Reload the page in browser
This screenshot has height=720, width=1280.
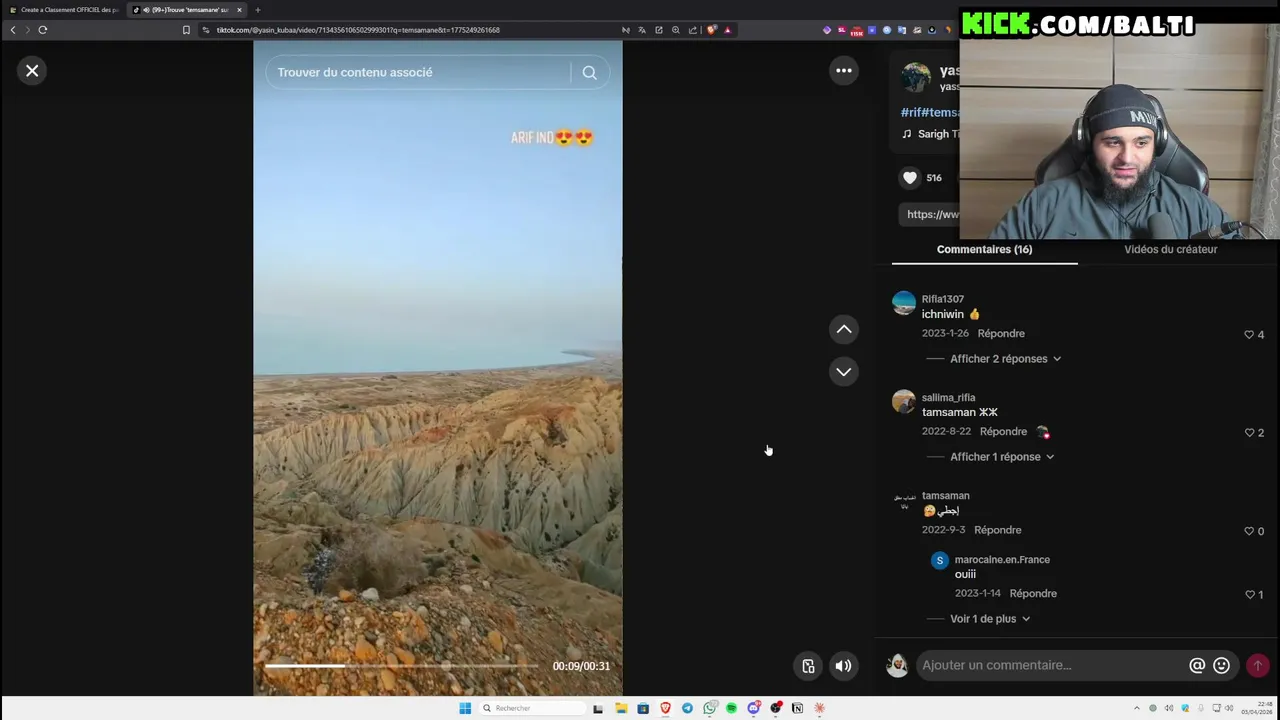point(43,30)
